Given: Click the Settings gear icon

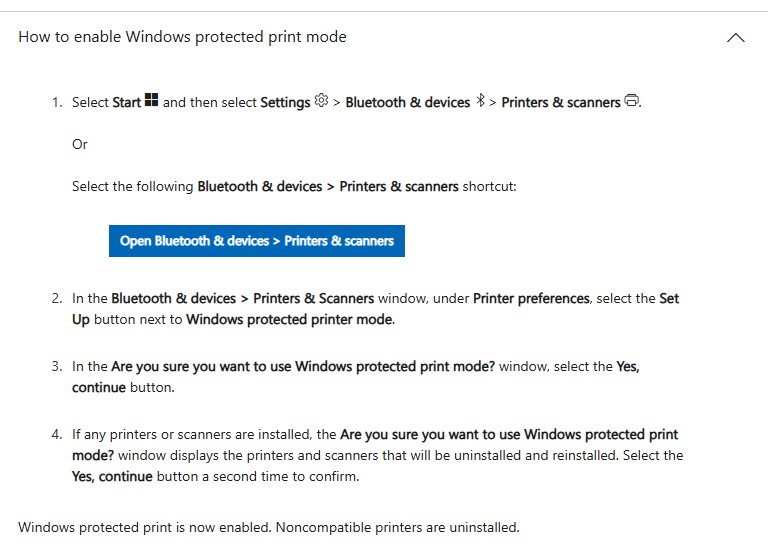Looking at the screenshot, I should (x=322, y=101).
